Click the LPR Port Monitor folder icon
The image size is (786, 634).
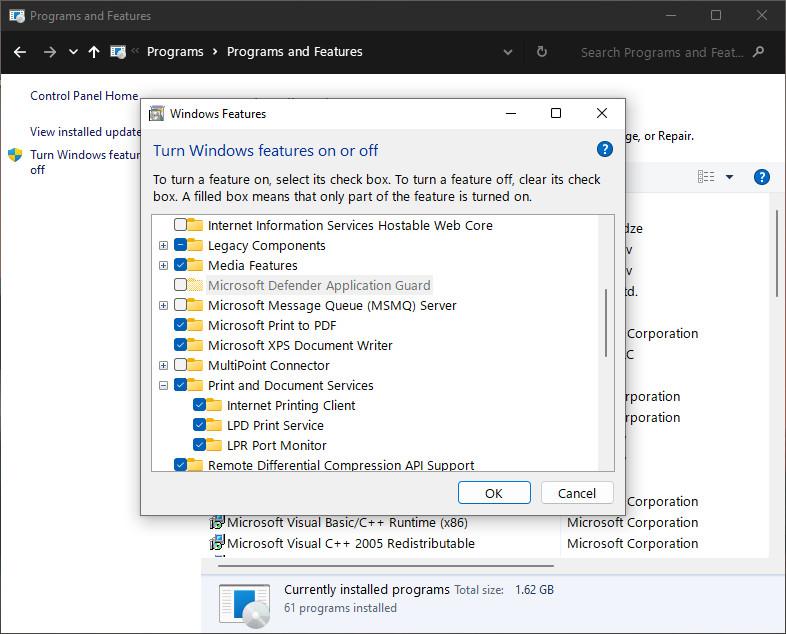(214, 445)
